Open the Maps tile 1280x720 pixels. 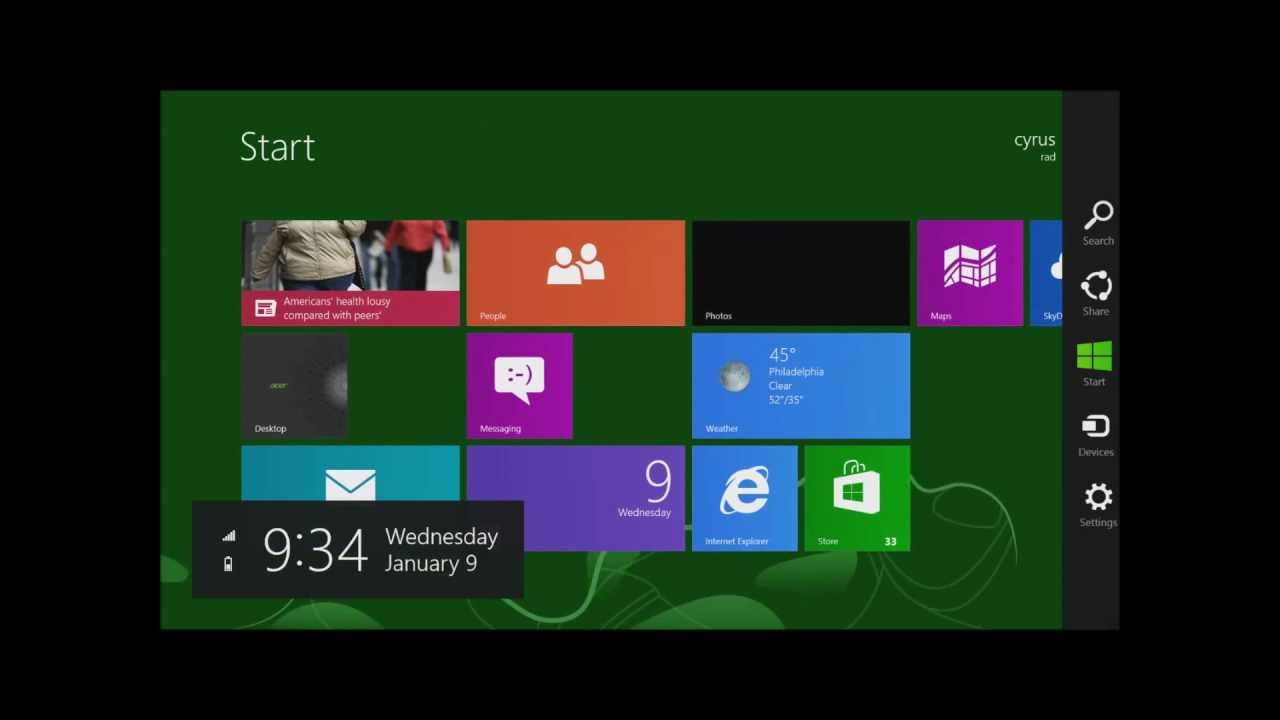969,272
